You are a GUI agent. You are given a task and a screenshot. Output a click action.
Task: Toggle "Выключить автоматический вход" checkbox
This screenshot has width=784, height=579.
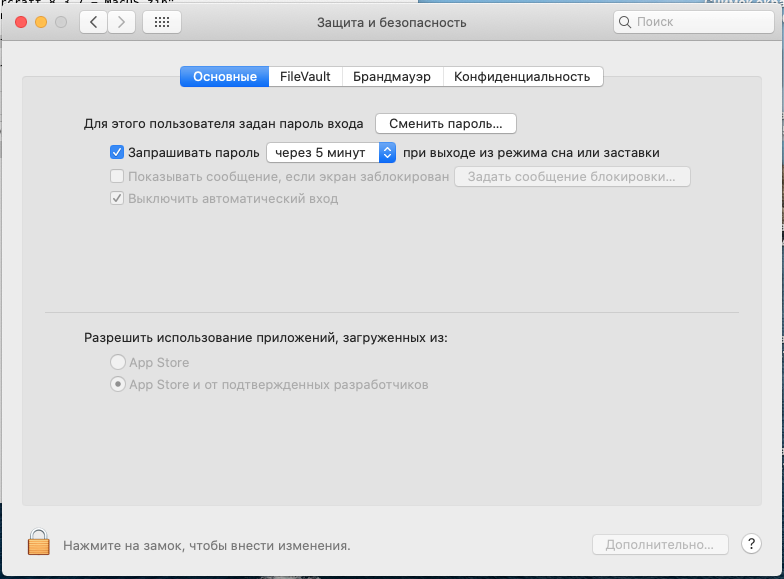(x=116, y=199)
